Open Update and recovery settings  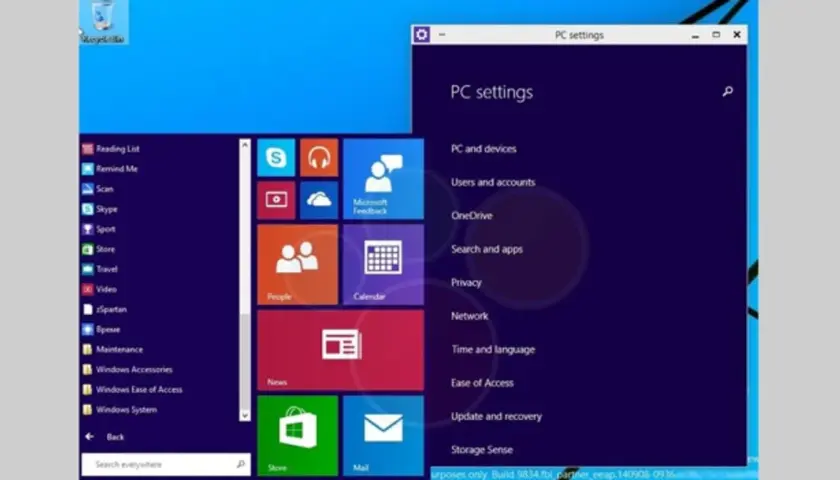click(496, 416)
